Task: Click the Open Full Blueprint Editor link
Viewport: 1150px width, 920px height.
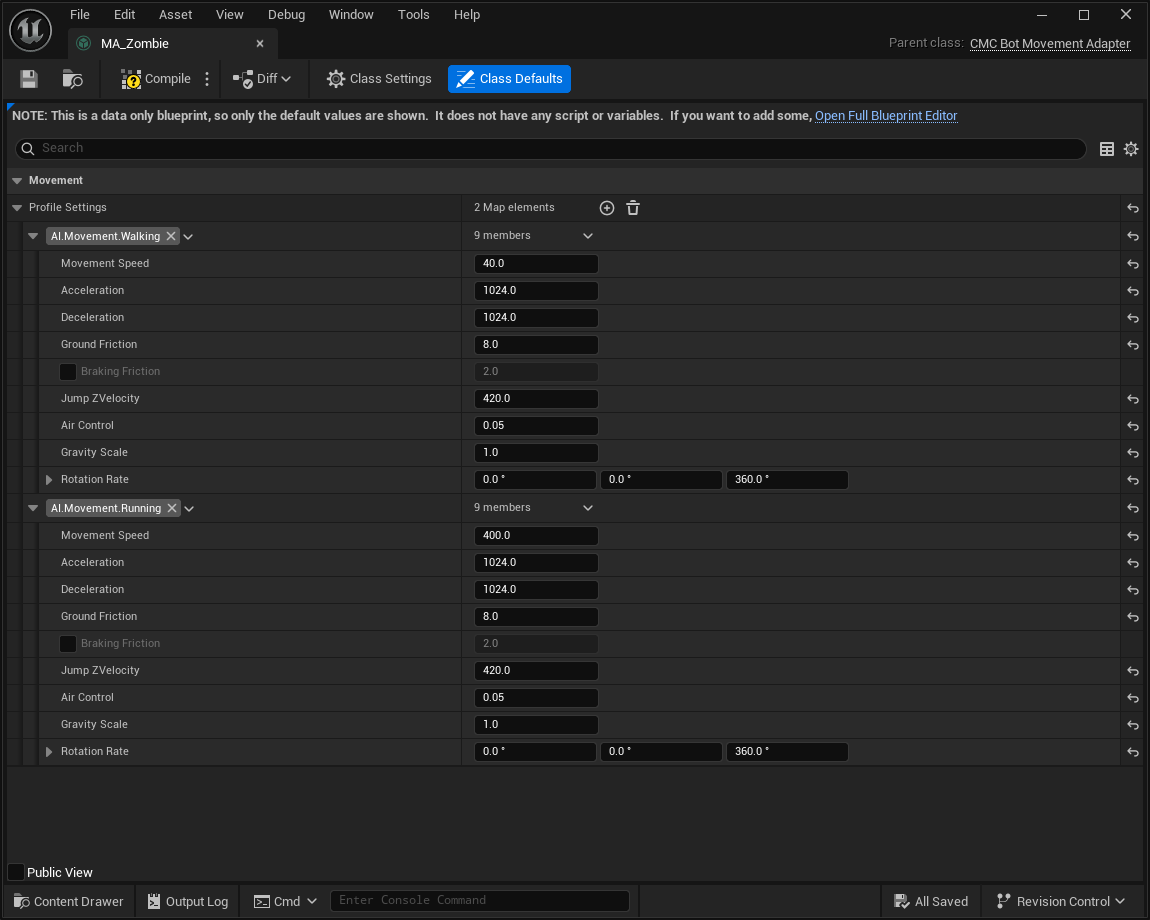Action: pyautogui.click(x=886, y=116)
